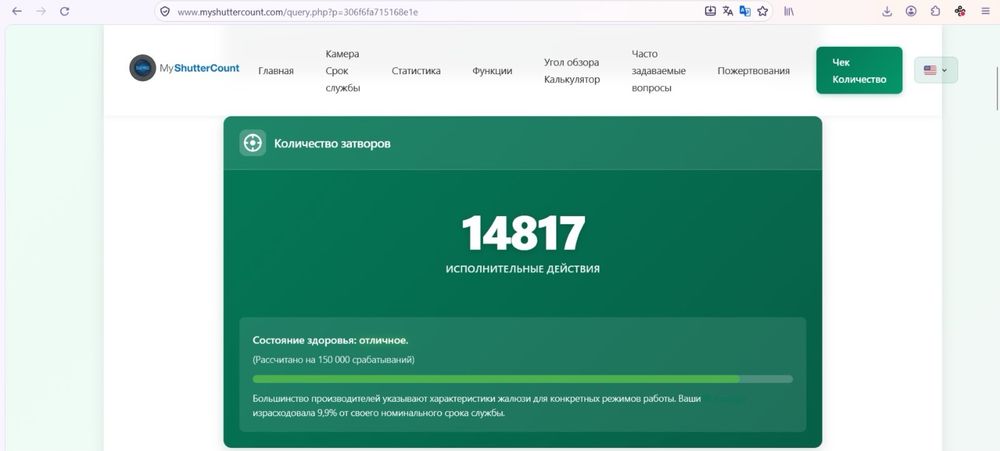Open the Статистика menu item
The height and width of the screenshot is (451, 1000).
pos(416,71)
